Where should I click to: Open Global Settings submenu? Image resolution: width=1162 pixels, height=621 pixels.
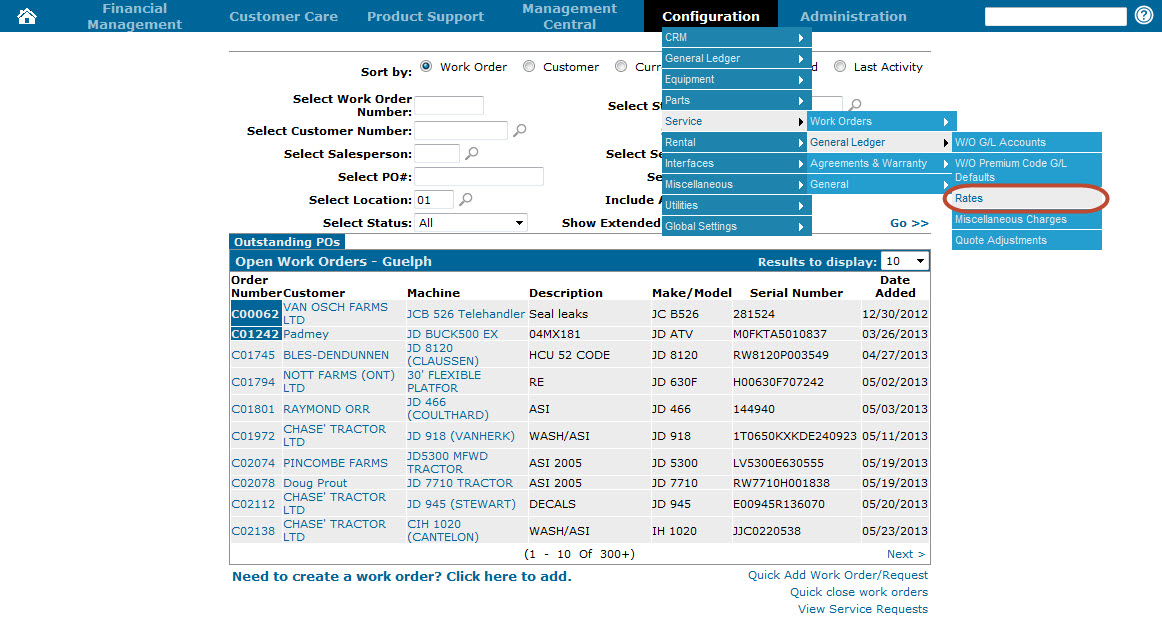click(x=735, y=226)
